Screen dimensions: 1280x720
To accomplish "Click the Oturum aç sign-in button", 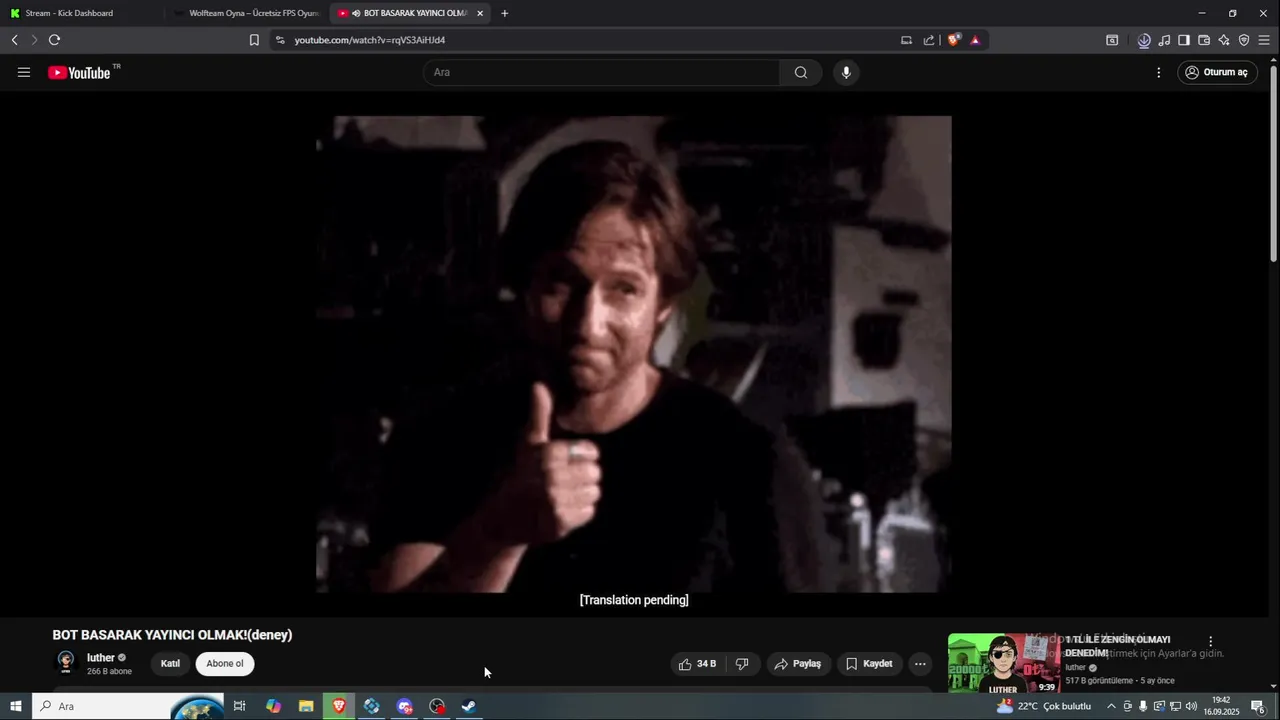I will point(1217,72).
